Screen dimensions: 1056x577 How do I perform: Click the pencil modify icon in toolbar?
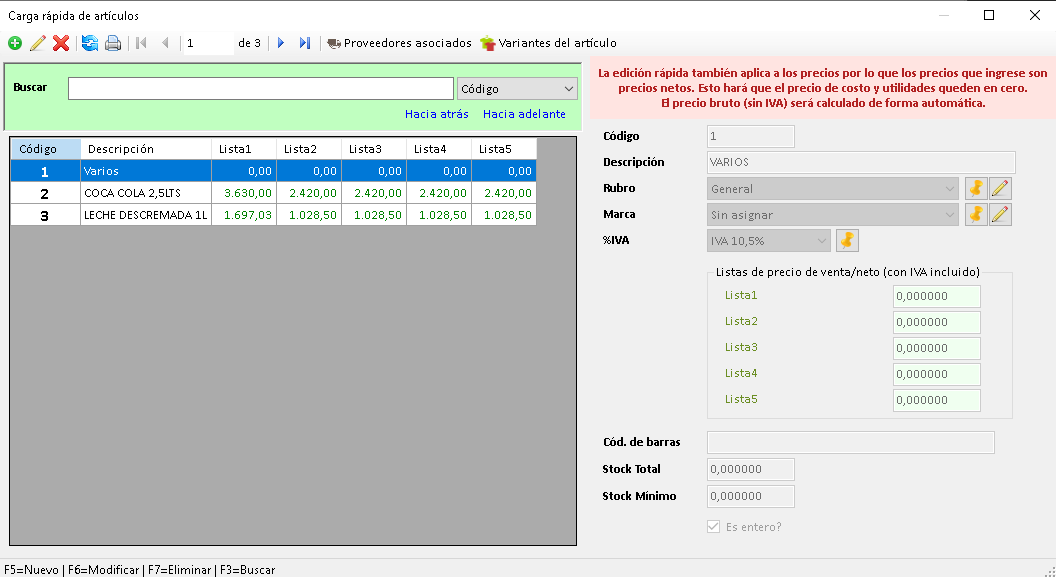click(x=38, y=43)
